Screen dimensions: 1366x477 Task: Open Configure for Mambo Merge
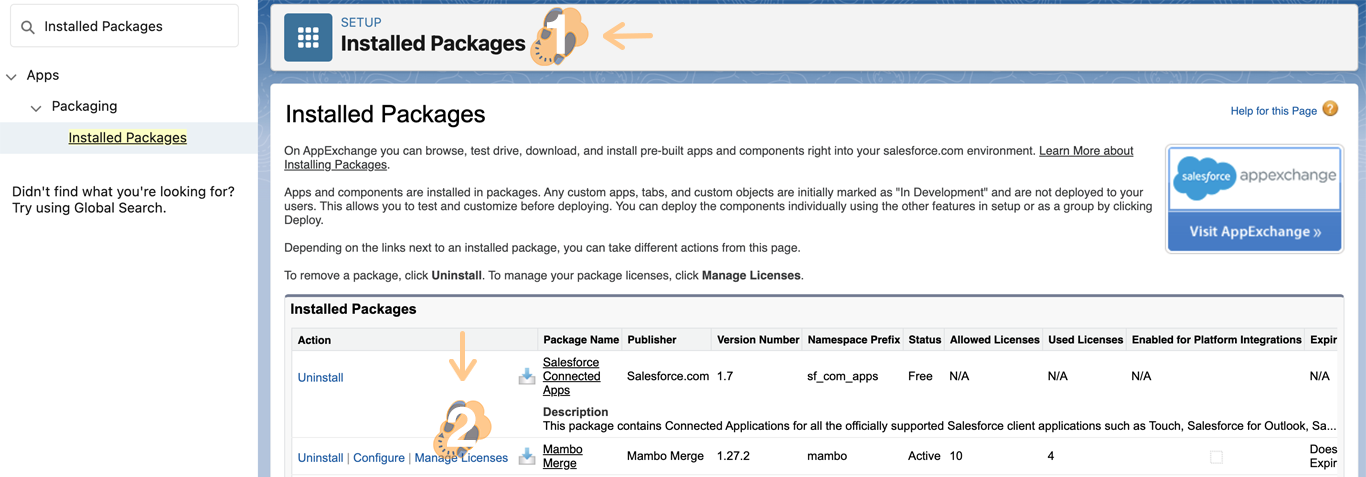(x=378, y=458)
